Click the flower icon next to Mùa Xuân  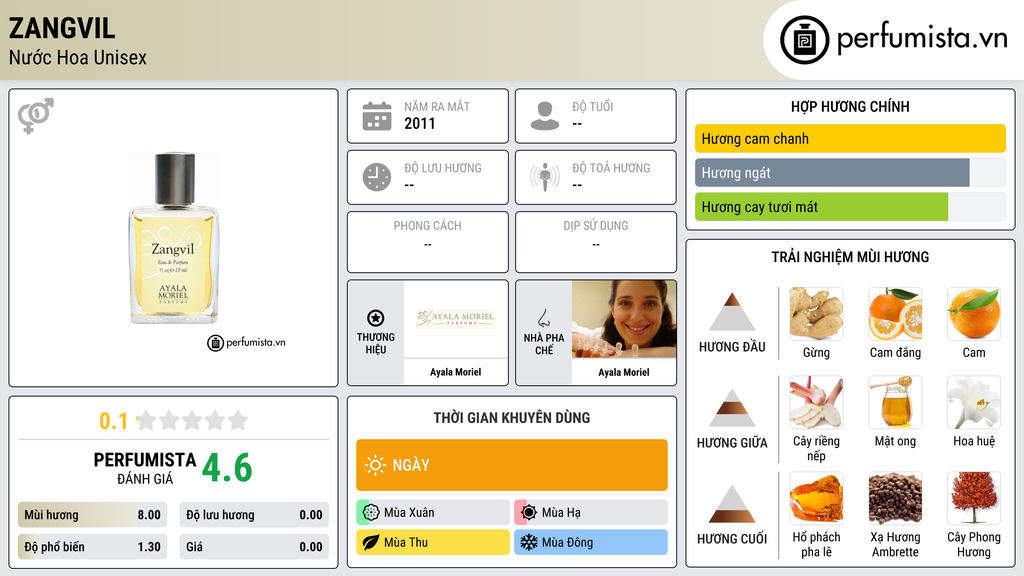point(371,512)
